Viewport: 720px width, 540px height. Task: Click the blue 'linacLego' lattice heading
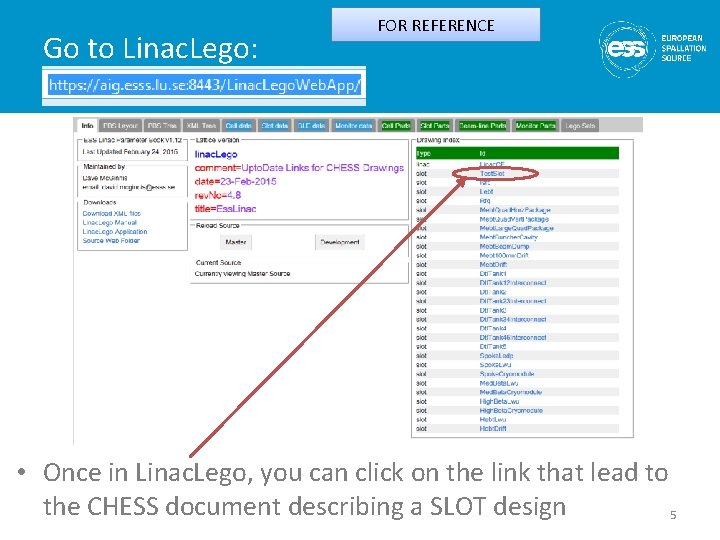(x=216, y=155)
